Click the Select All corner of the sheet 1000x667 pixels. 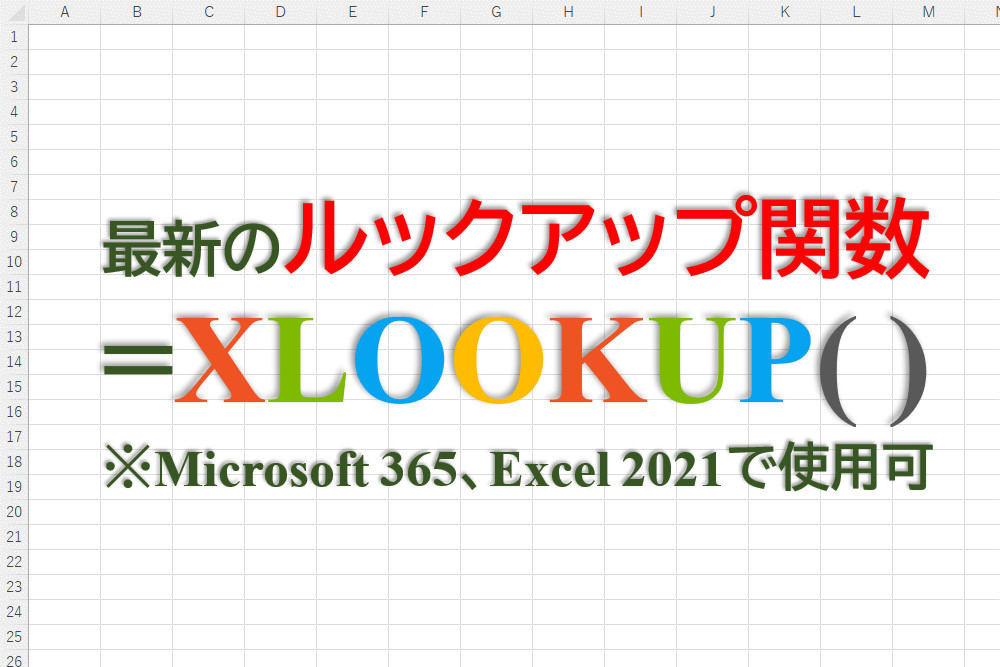point(14,12)
